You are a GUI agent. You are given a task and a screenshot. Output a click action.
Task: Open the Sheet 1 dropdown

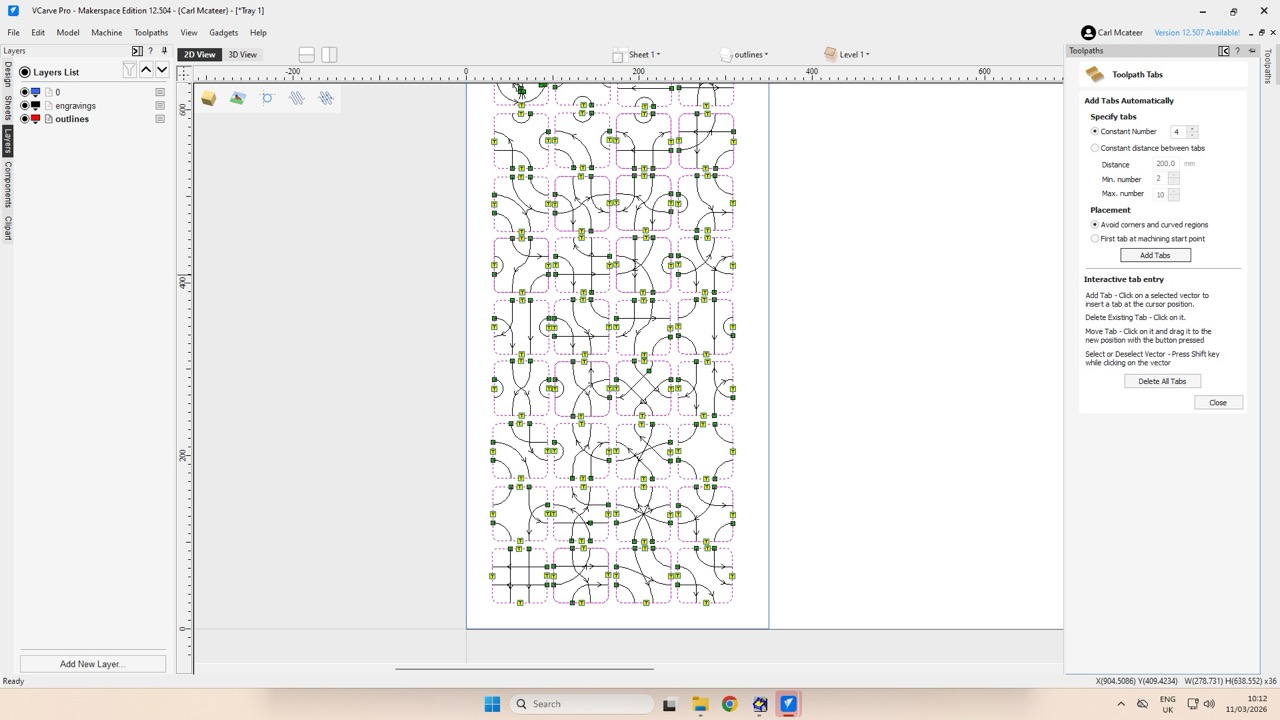coord(636,54)
